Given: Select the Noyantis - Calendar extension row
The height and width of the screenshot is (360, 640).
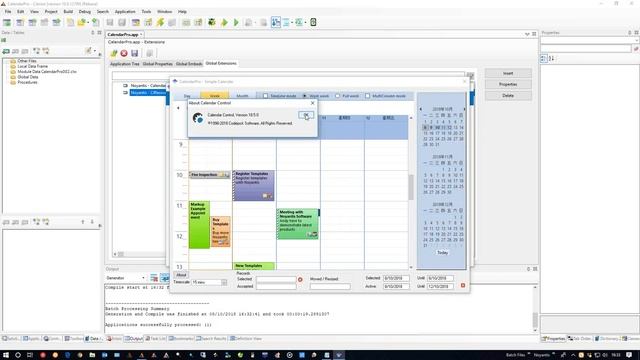Looking at the screenshot, I should click(148, 86).
